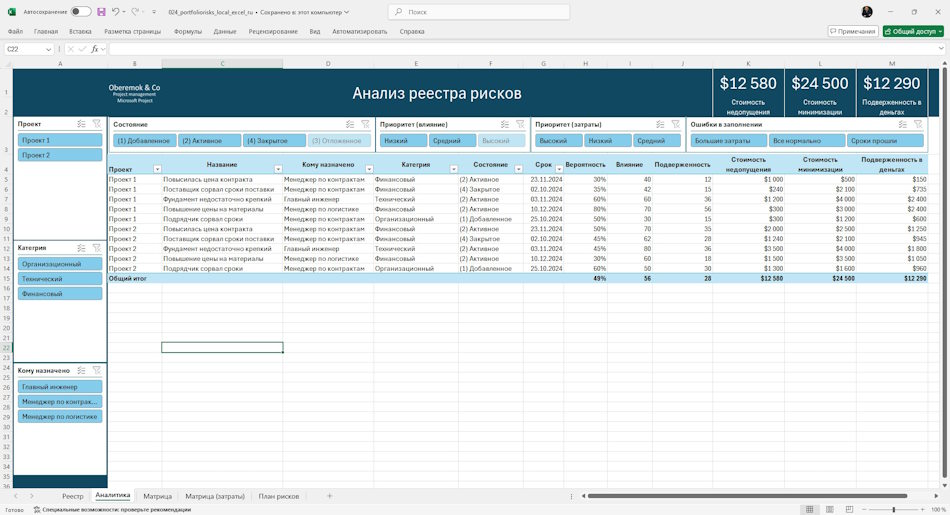The width and height of the screenshot is (950, 515).
Task: Enable multi-select on the Категрия slicer
Action: point(81,248)
